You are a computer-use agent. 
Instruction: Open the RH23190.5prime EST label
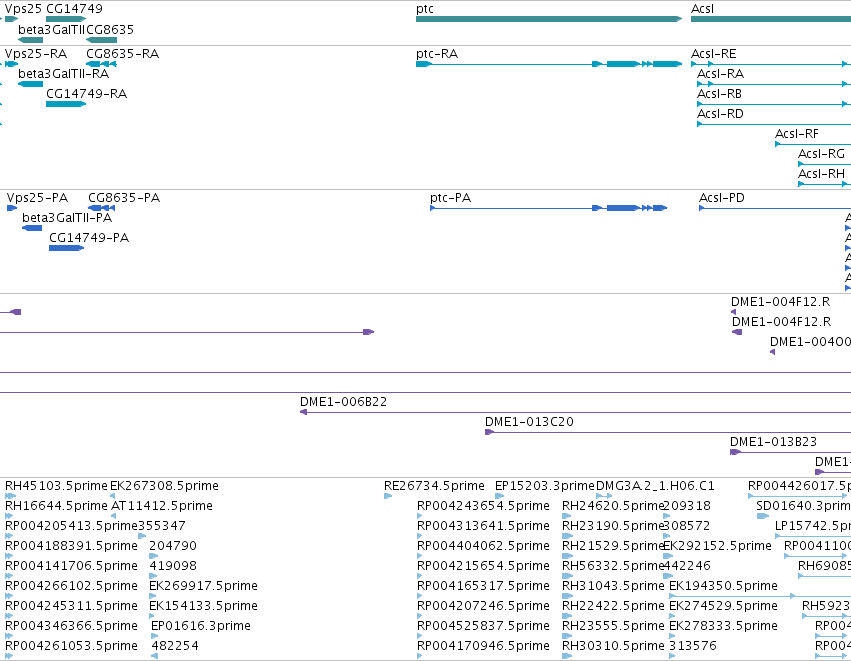(x=613, y=526)
